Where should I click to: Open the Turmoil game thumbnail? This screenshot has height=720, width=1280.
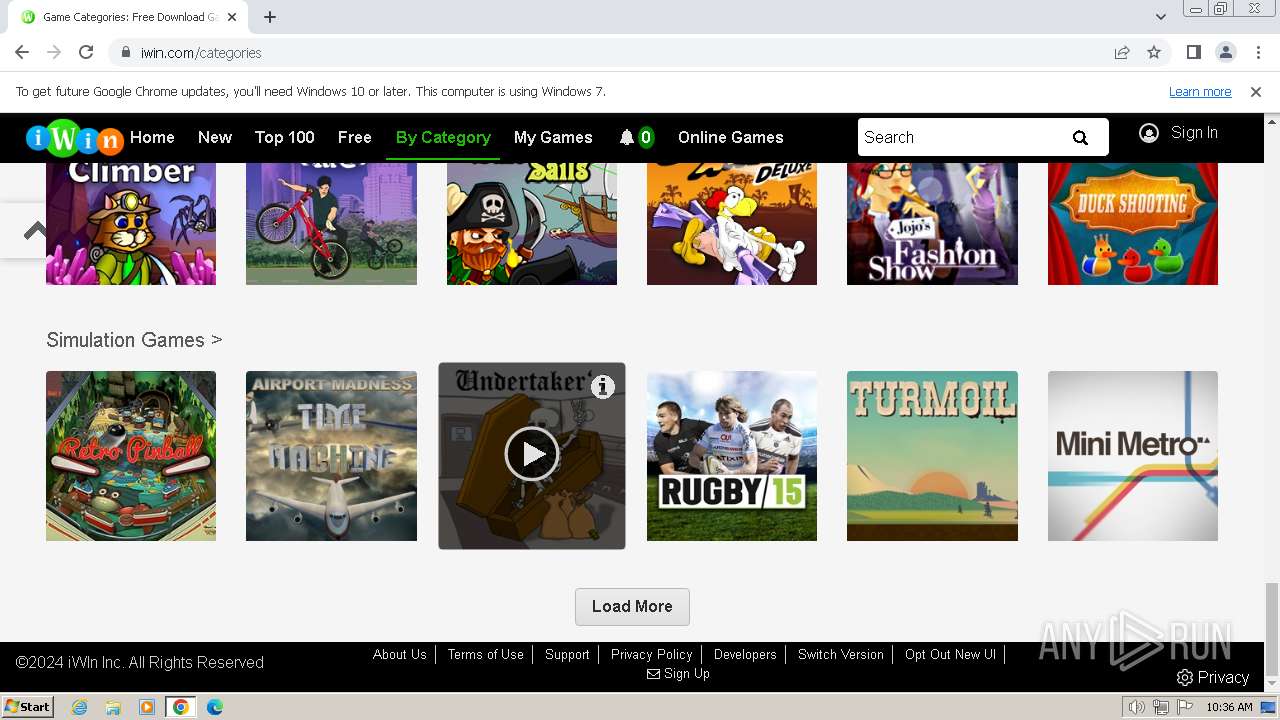tap(932, 456)
